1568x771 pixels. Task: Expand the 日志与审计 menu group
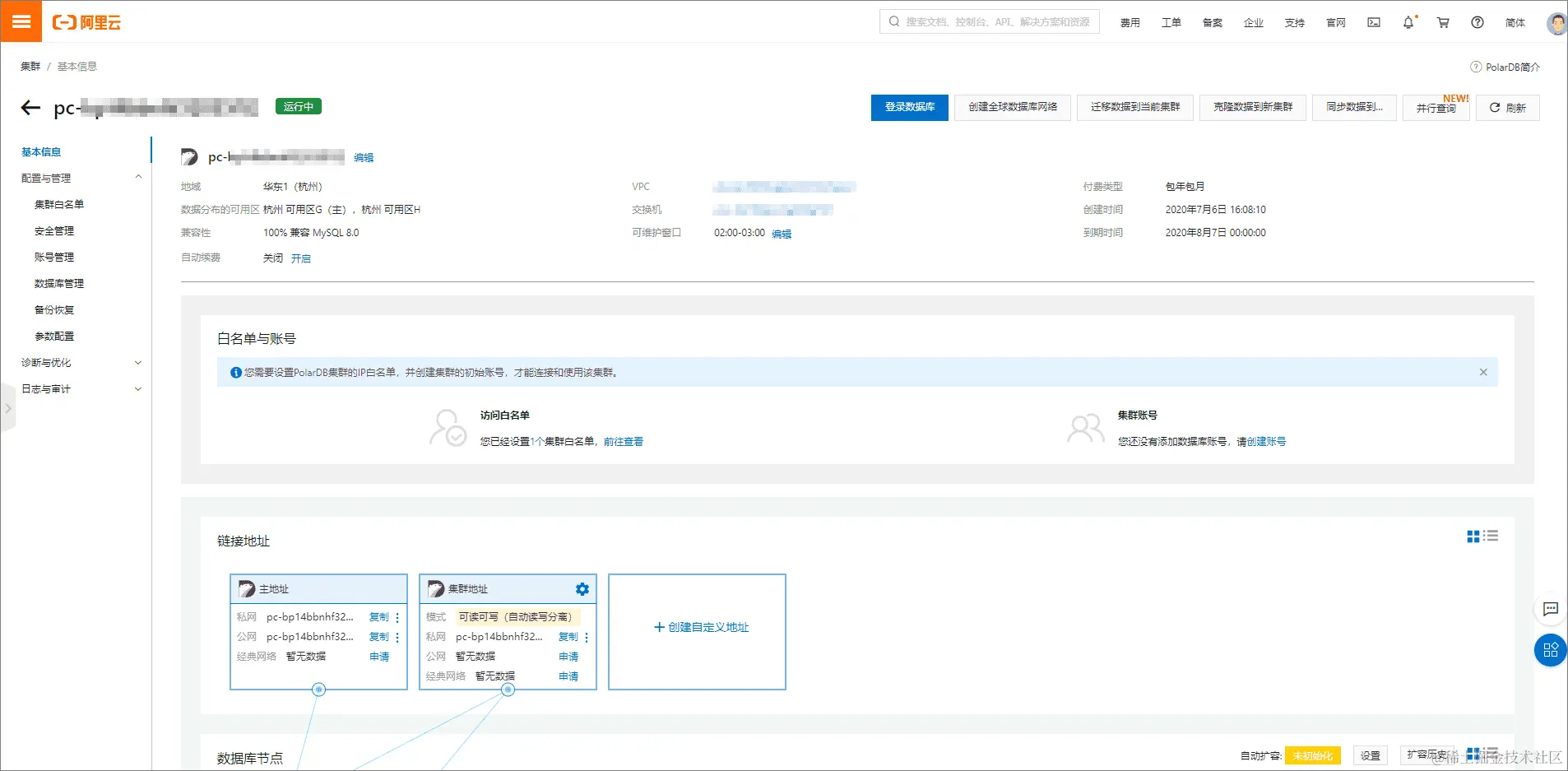point(137,388)
